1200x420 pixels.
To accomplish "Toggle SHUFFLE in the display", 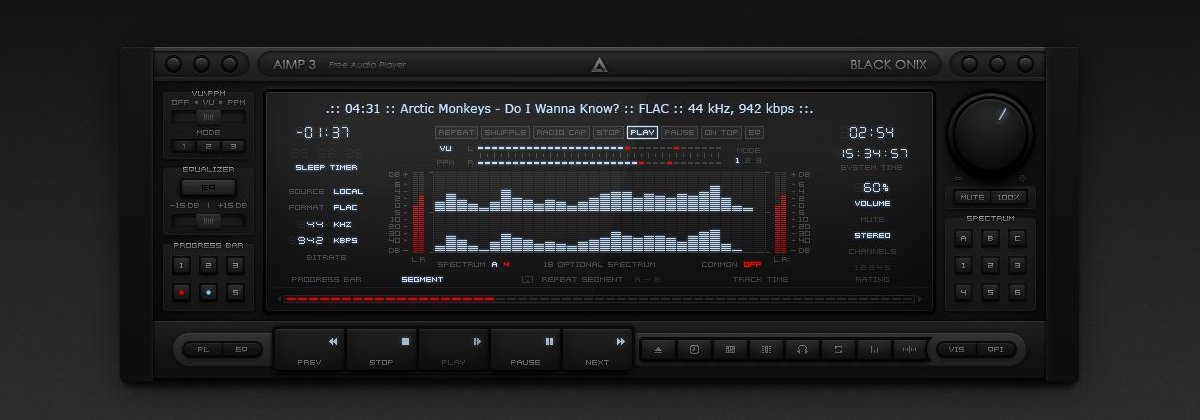I will coord(505,132).
